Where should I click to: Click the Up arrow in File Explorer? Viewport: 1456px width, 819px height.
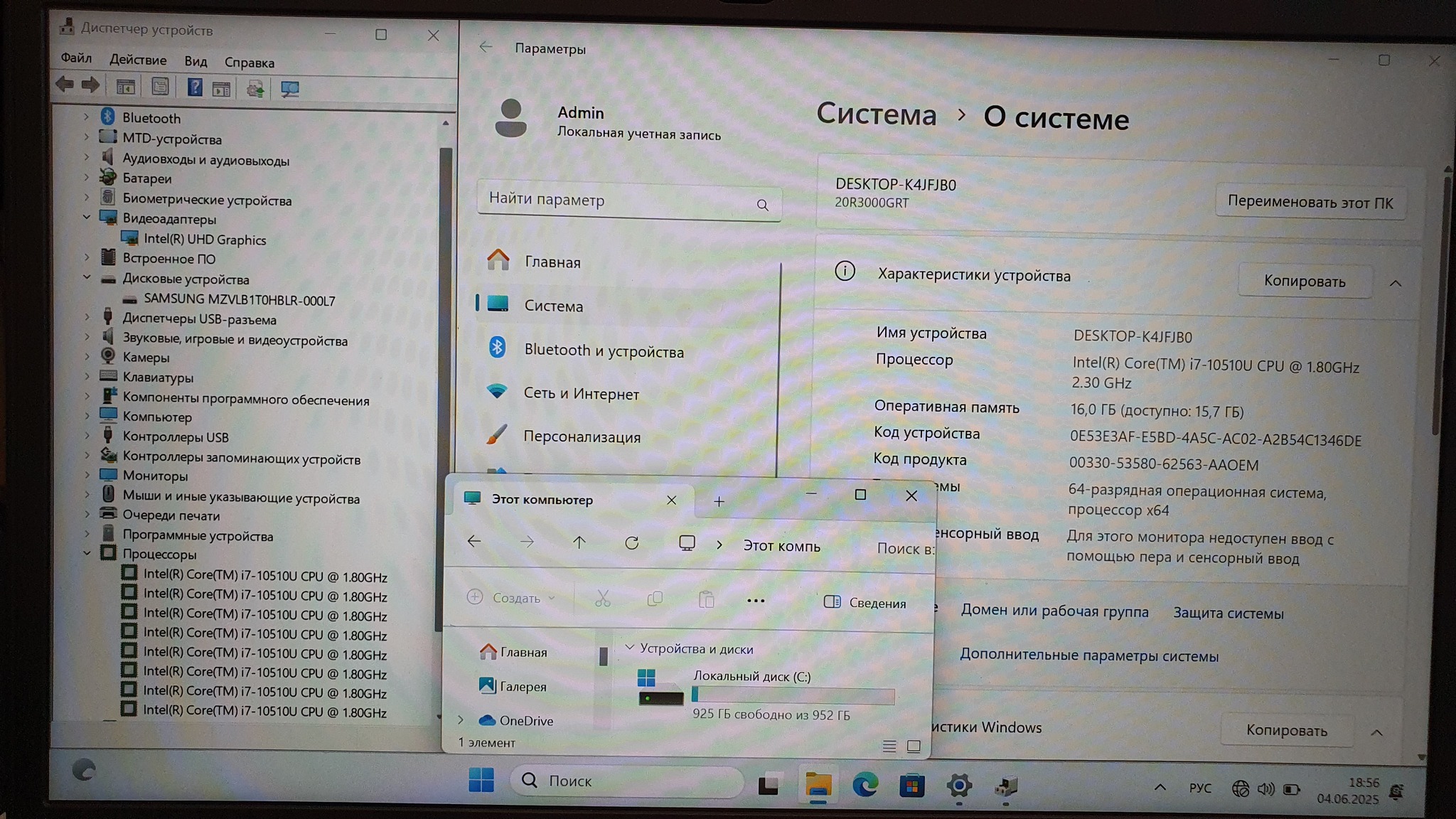[x=579, y=542]
